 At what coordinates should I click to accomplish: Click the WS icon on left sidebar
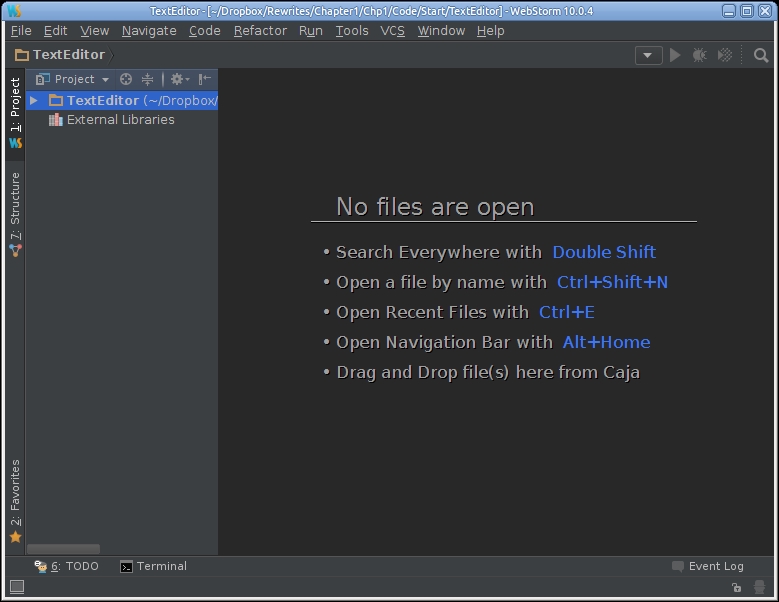(x=15, y=143)
